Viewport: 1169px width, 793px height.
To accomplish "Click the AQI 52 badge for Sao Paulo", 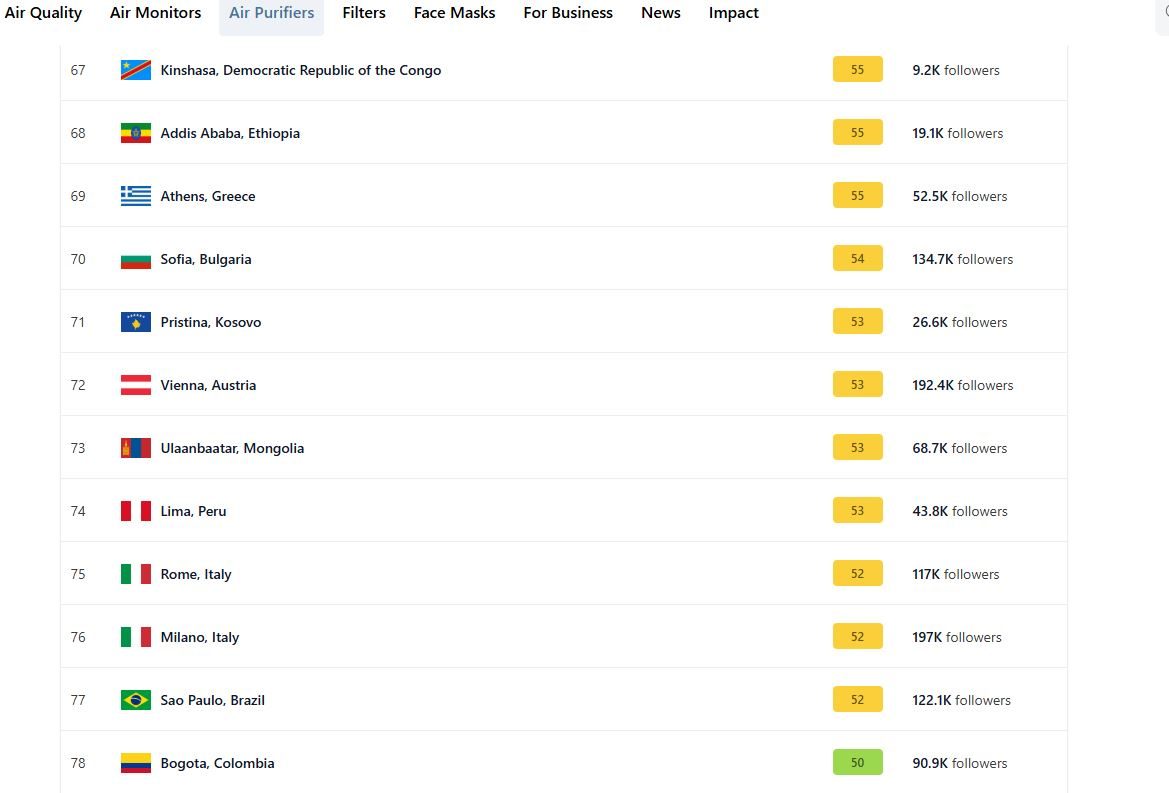I will (857, 699).
